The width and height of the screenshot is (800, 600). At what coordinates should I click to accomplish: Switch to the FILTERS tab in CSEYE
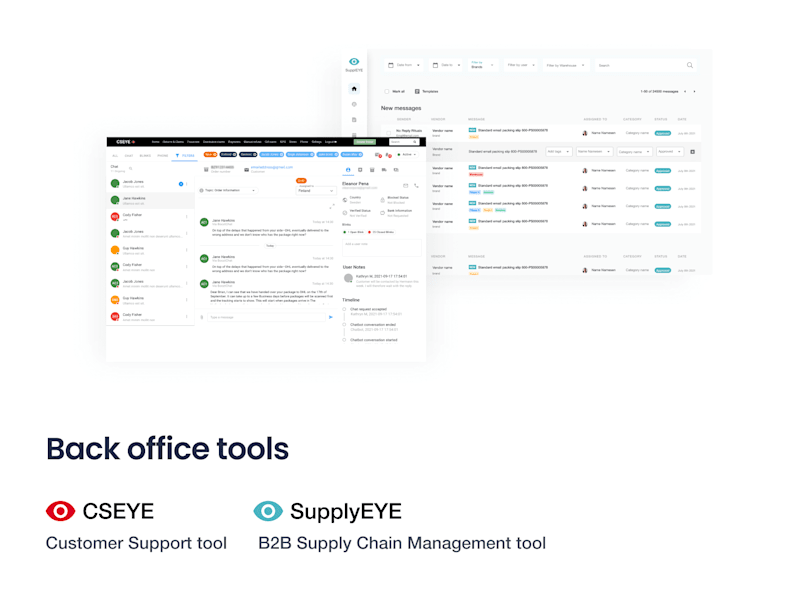tap(185, 156)
